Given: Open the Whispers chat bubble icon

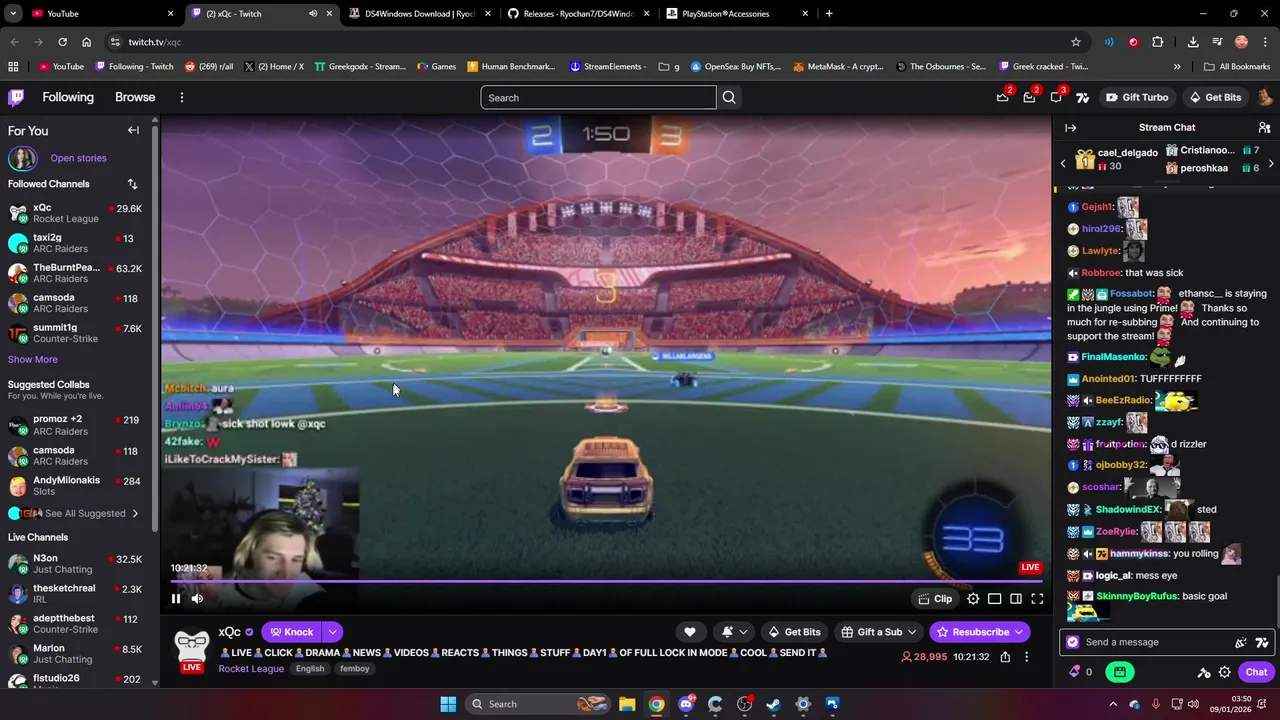Looking at the screenshot, I should [1055, 97].
